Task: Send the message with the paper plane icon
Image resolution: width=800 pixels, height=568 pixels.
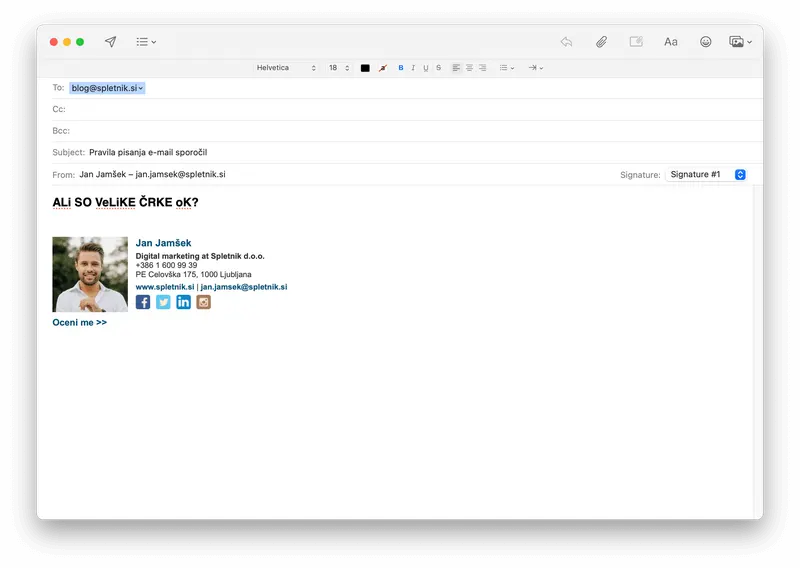Action: [x=110, y=42]
